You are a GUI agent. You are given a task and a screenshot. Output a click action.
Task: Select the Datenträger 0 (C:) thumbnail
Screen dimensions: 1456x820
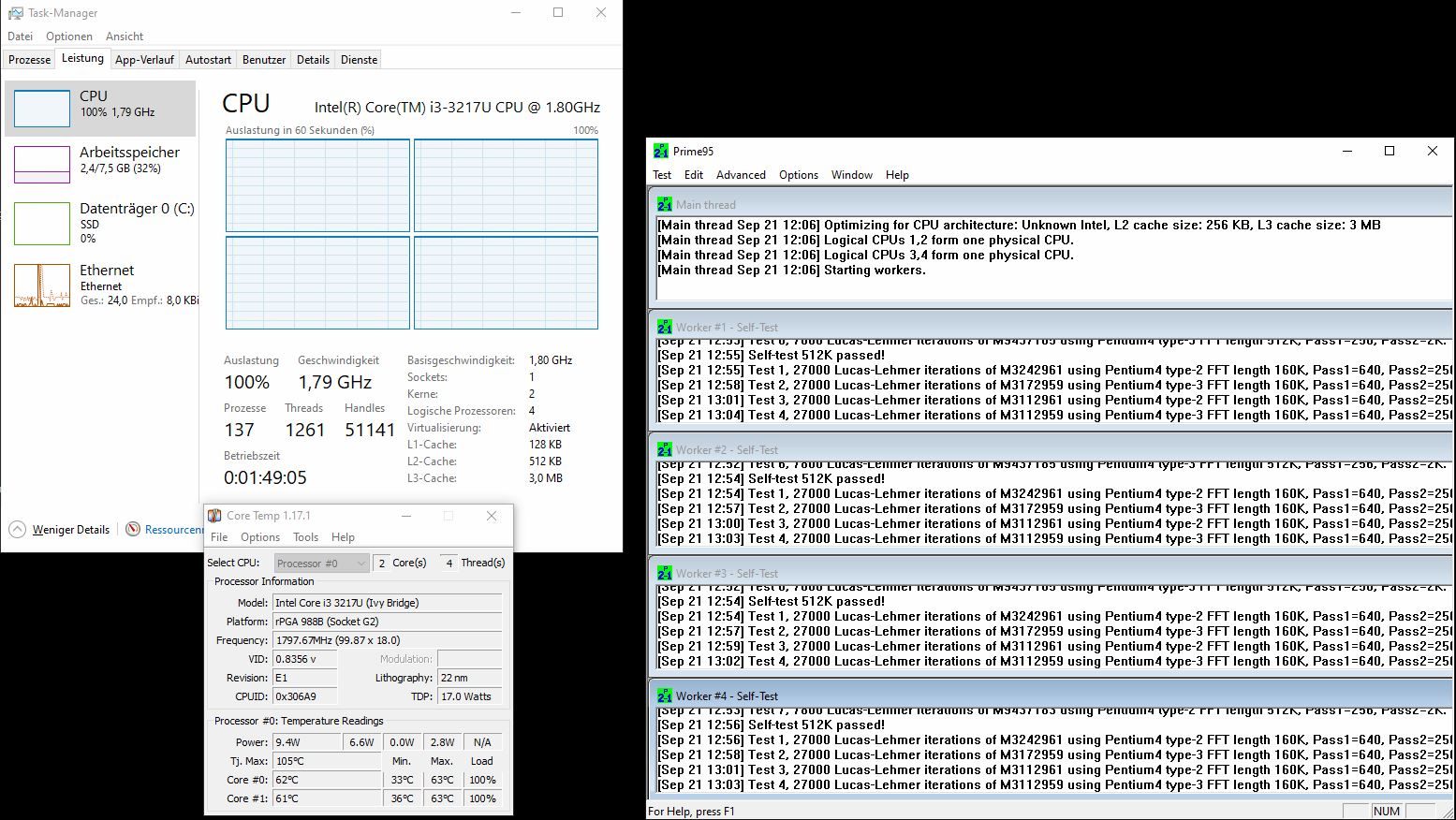pos(42,224)
